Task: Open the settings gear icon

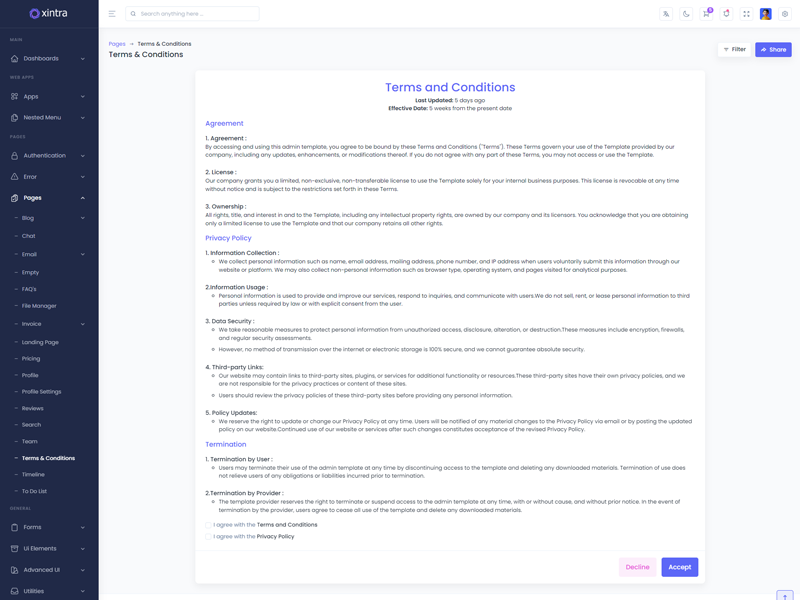Action: [785, 14]
